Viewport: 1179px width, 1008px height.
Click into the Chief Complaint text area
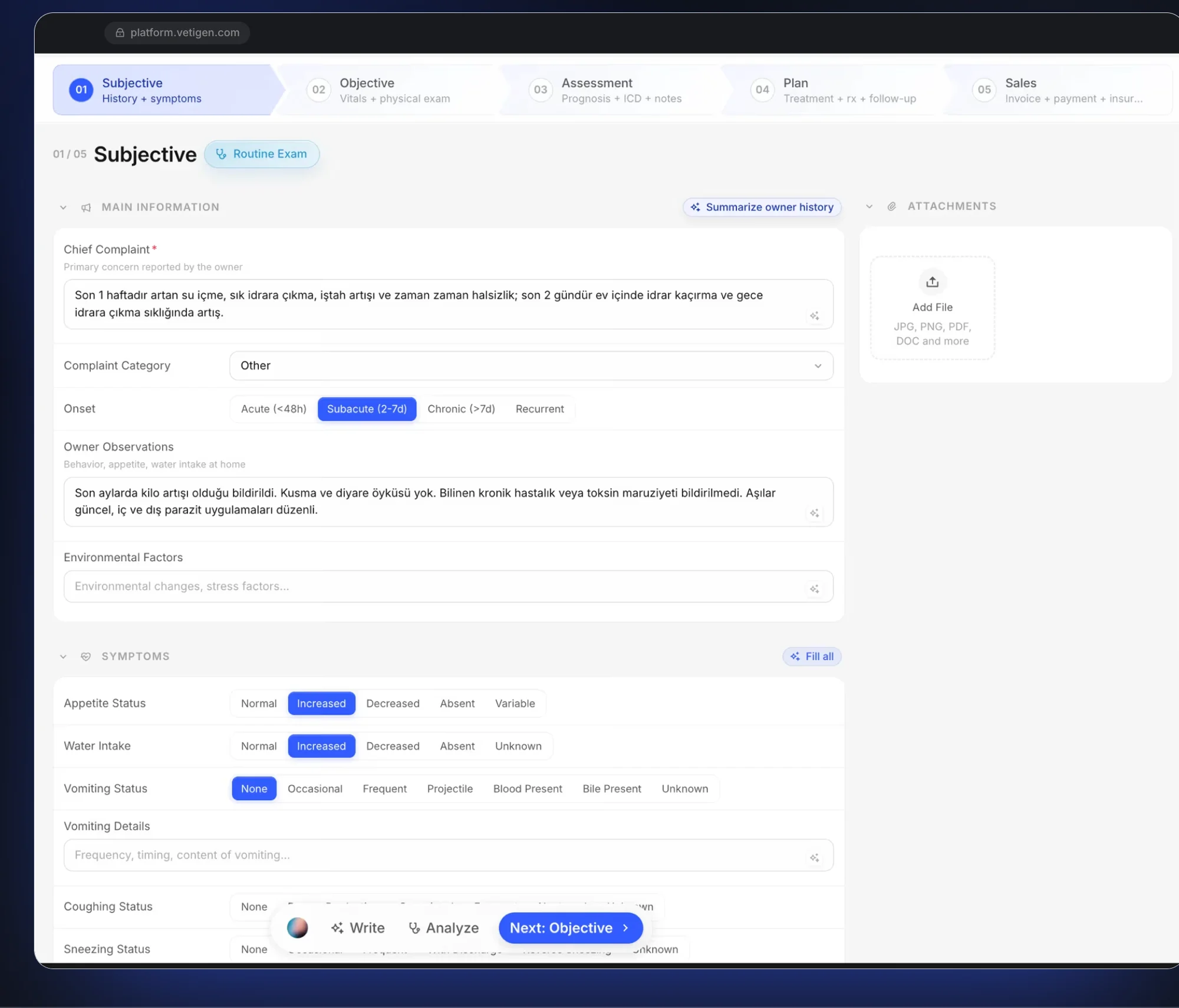(x=448, y=304)
